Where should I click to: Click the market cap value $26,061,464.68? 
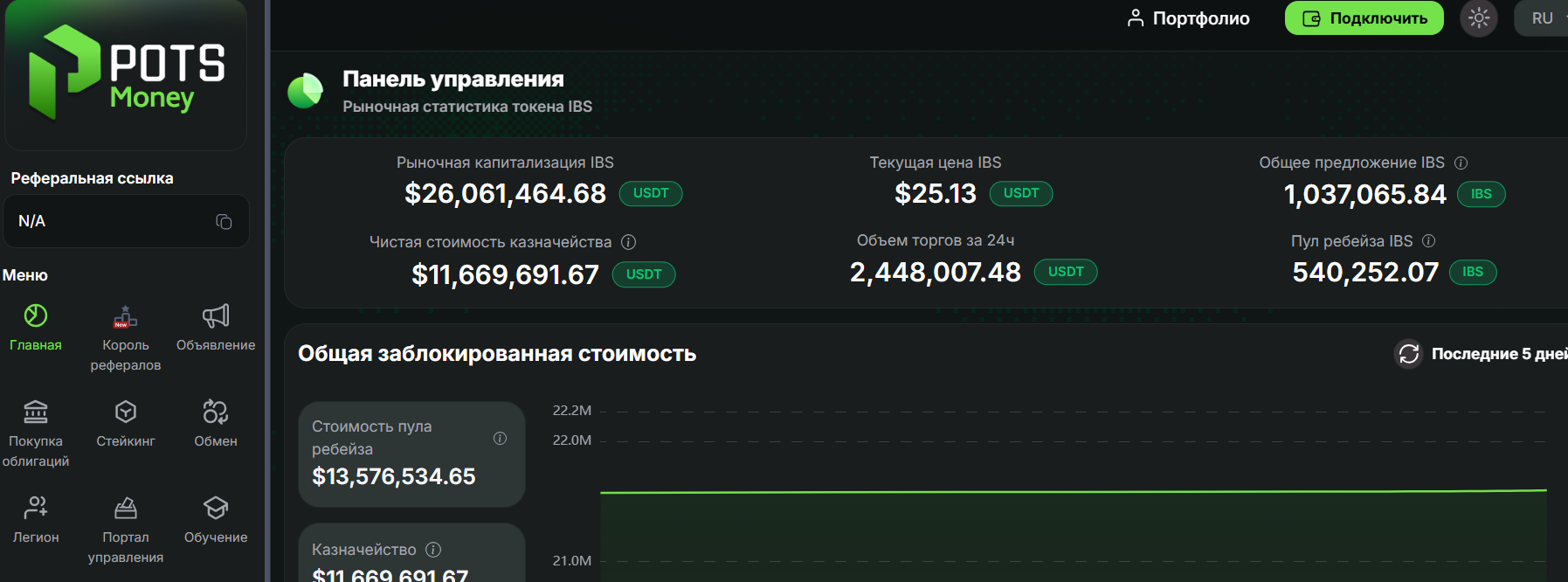pyautogui.click(x=505, y=193)
